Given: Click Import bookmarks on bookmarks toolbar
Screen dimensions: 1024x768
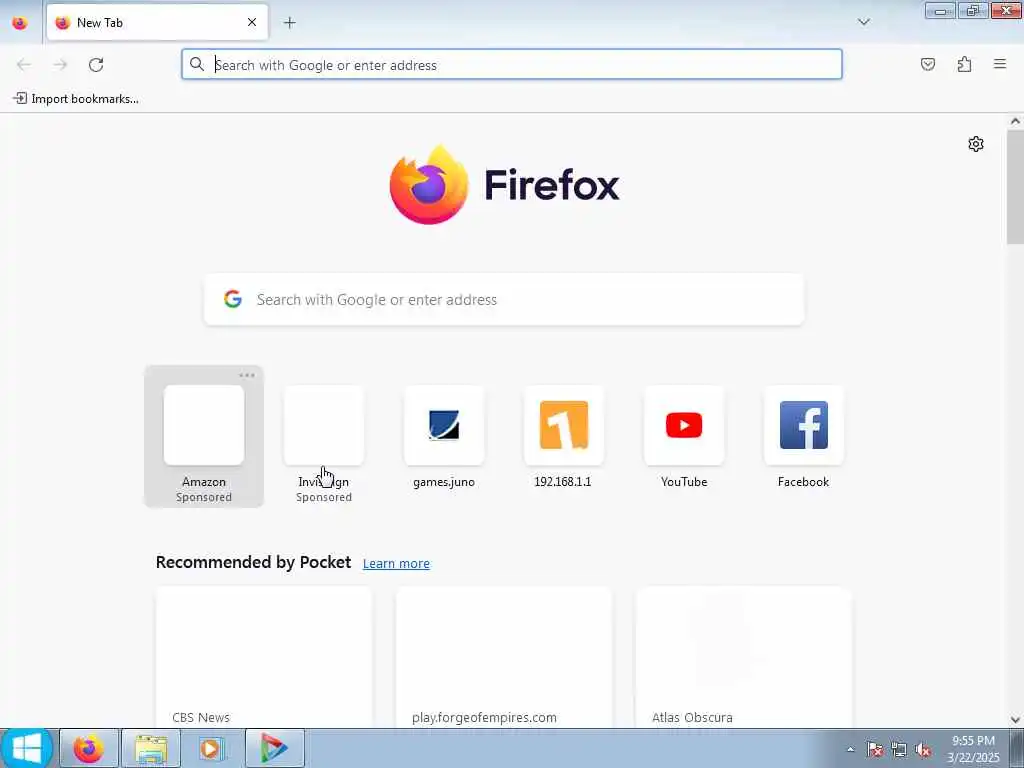Looking at the screenshot, I should 76,99.
